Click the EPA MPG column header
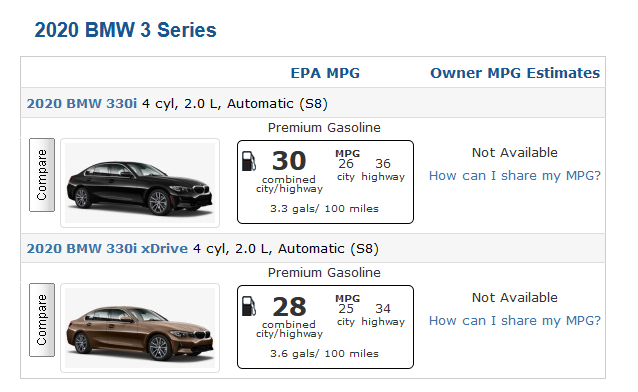This screenshot has width=638, height=392. (x=325, y=73)
